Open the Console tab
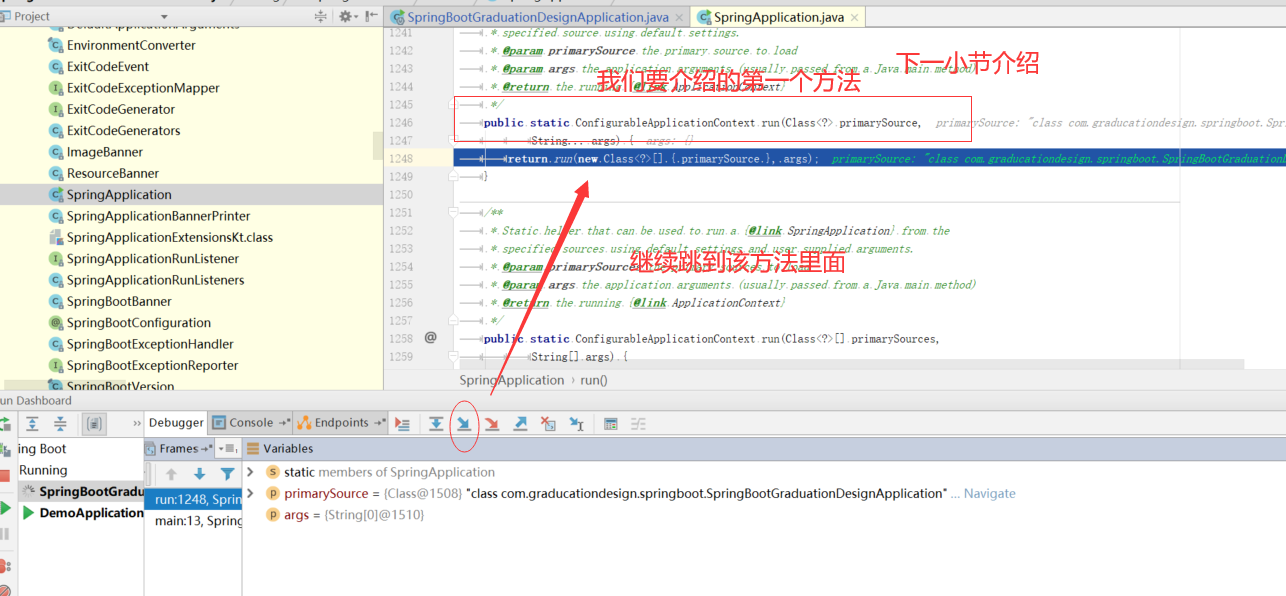 click(249, 423)
